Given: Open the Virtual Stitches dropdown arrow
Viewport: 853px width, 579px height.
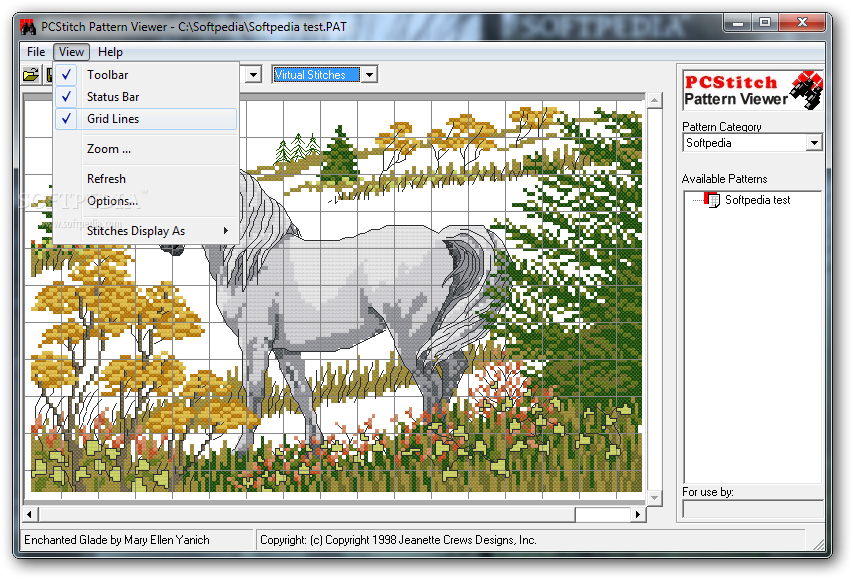Looking at the screenshot, I should [370, 75].
